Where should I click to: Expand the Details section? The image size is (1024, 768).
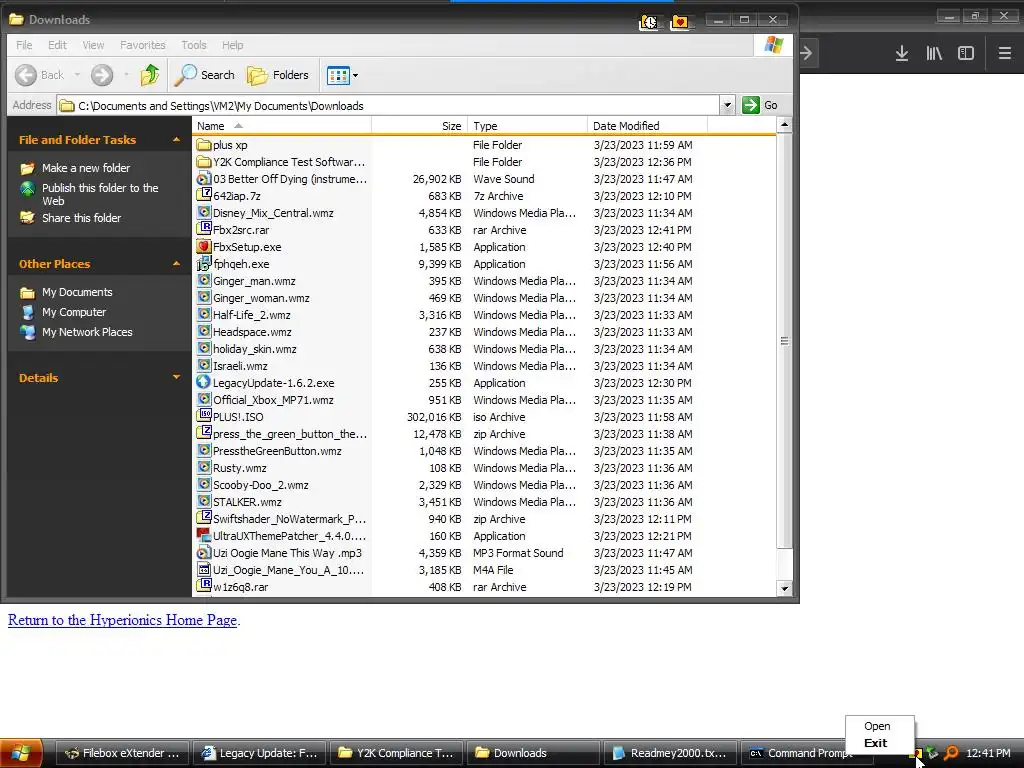point(176,377)
